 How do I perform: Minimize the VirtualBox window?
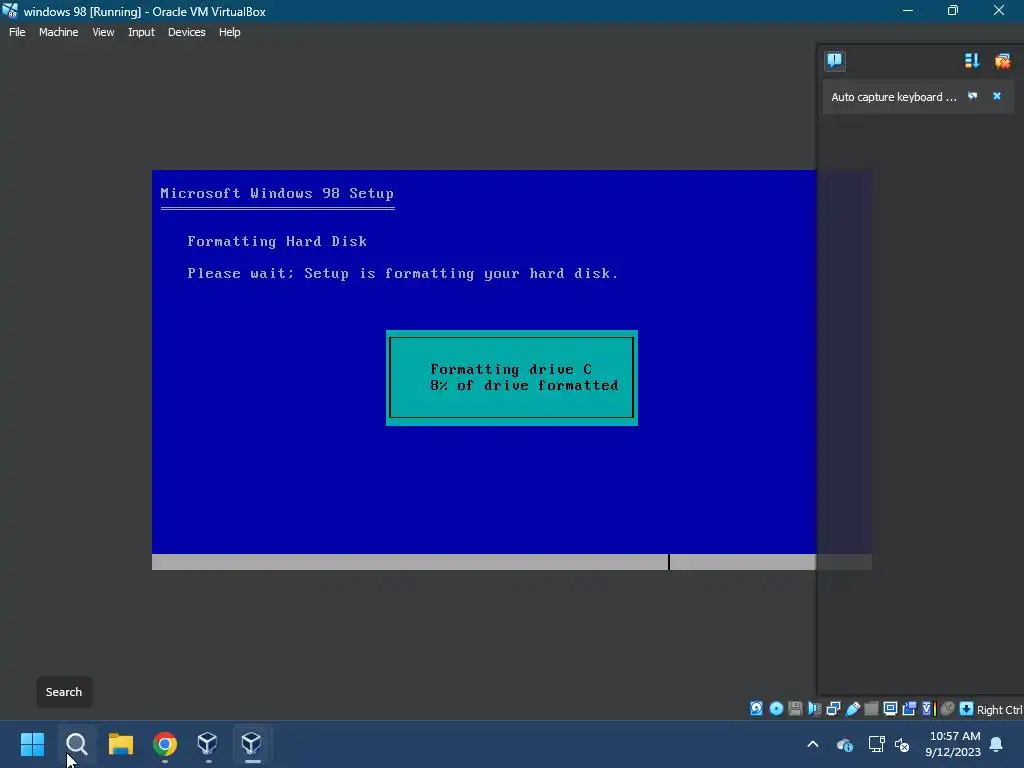point(908,10)
